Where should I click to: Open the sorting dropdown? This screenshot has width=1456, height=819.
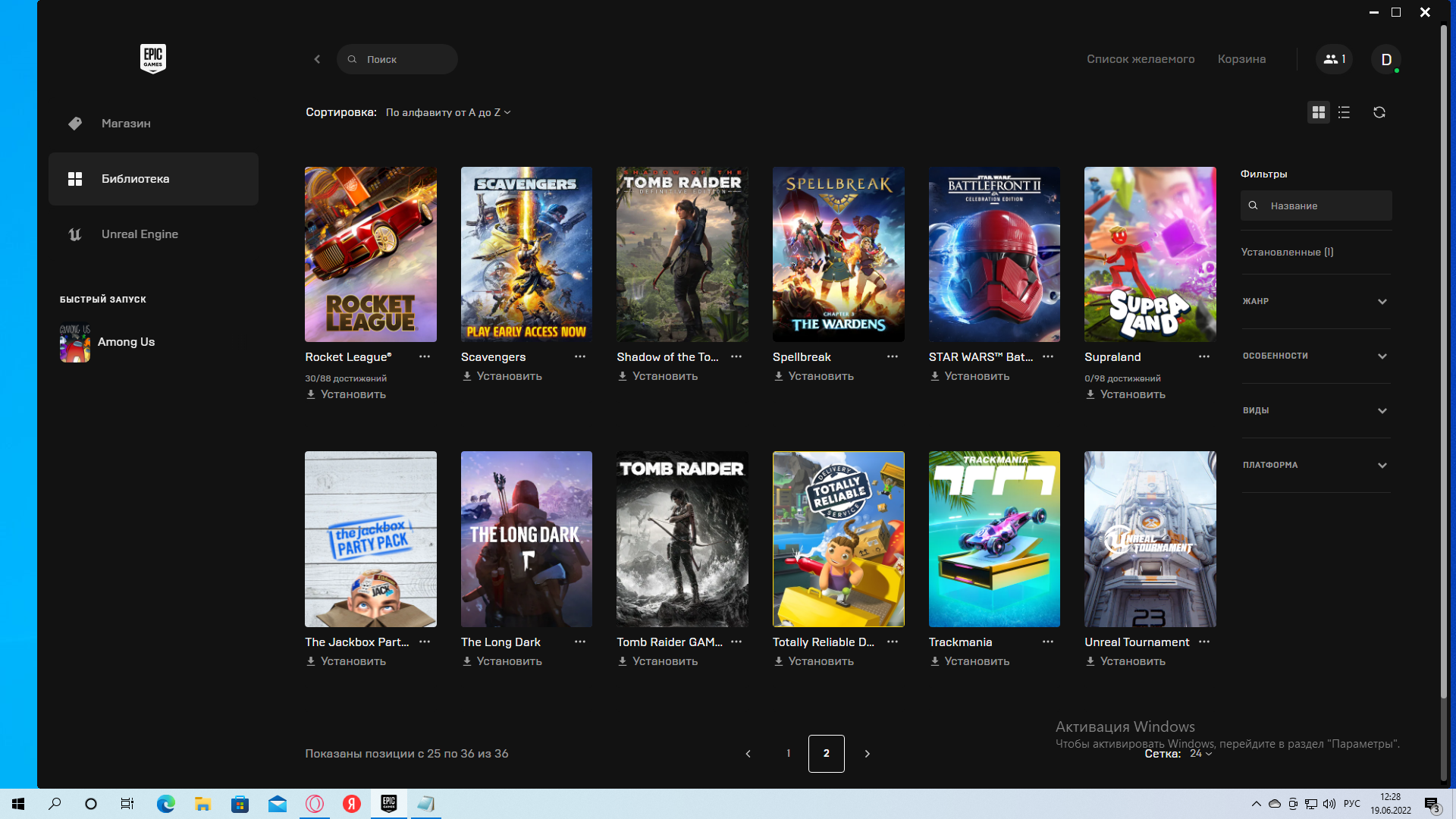[x=448, y=112]
